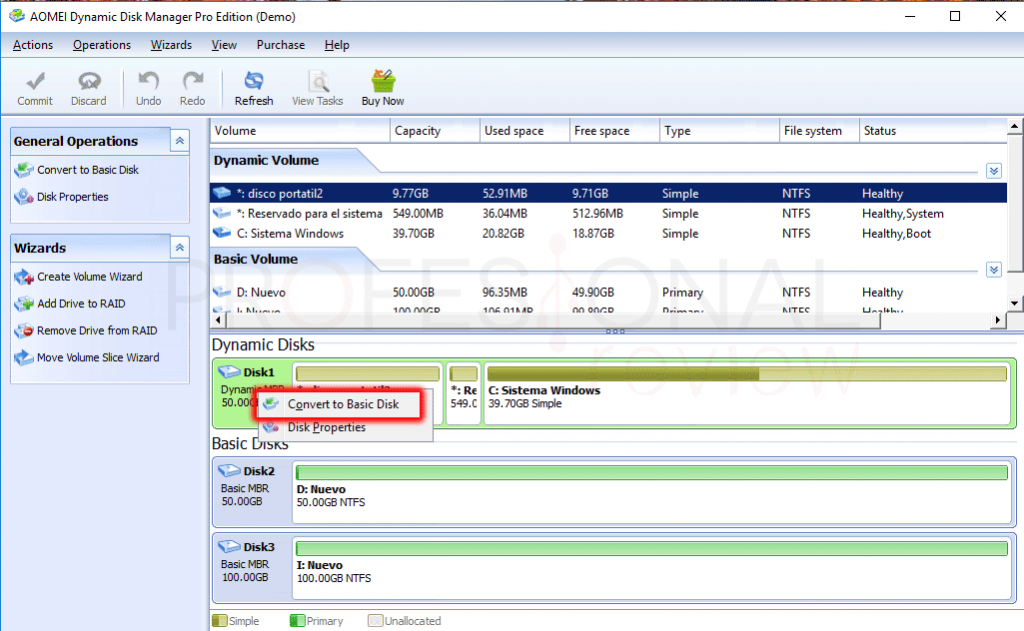1024x631 pixels.
Task: Sort by the Status column header
Action: coord(933,131)
